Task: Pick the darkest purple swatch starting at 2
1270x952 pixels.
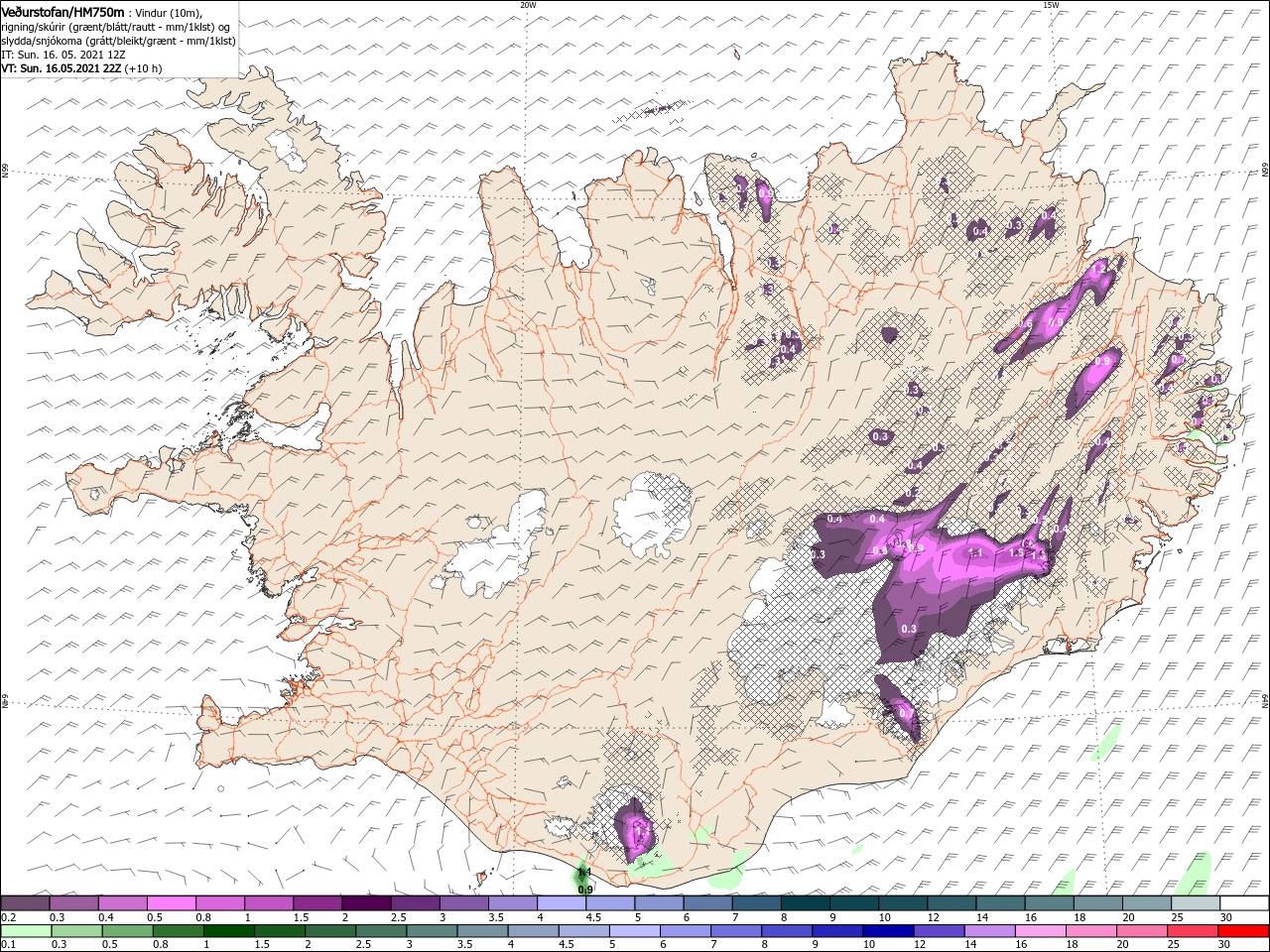Action: [366, 903]
